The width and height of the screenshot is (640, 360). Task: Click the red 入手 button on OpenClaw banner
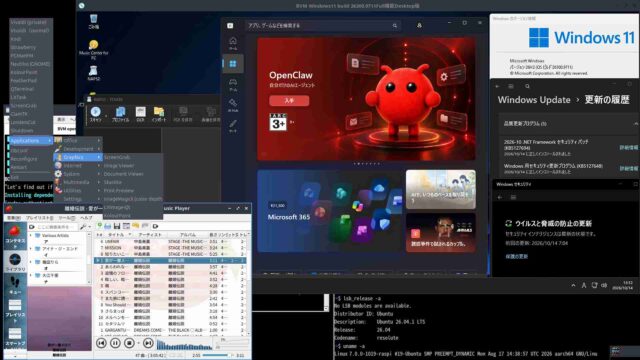(289, 100)
